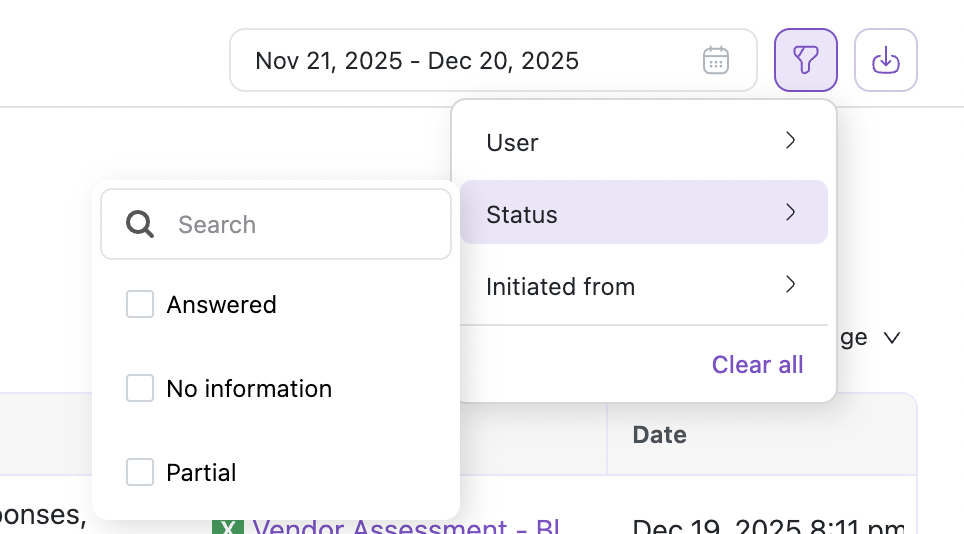Enable the No information checkbox
This screenshot has width=964, height=534.
pyautogui.click(x=140, y=389)
